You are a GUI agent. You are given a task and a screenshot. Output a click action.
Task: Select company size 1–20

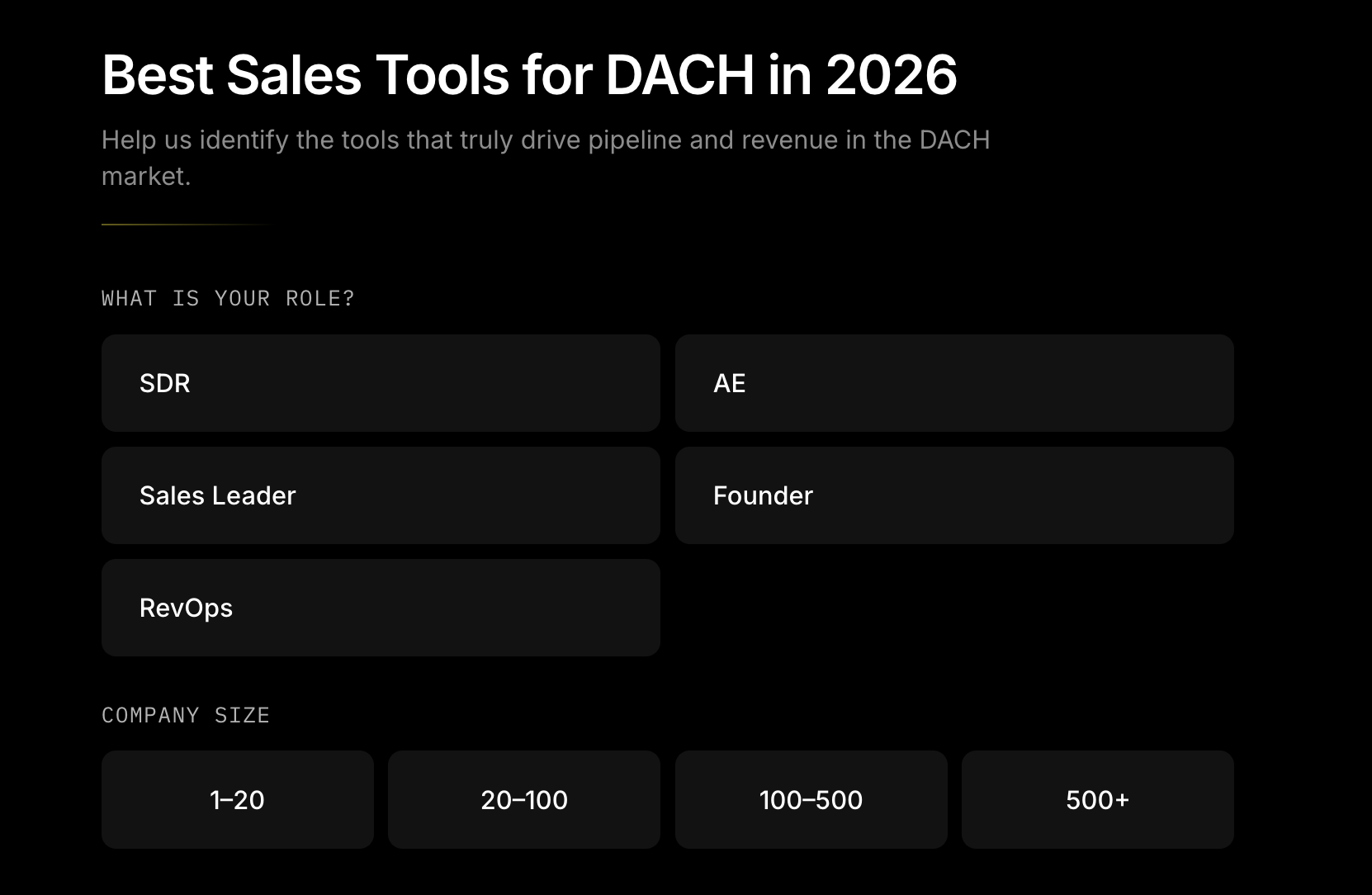click(238, 799)
